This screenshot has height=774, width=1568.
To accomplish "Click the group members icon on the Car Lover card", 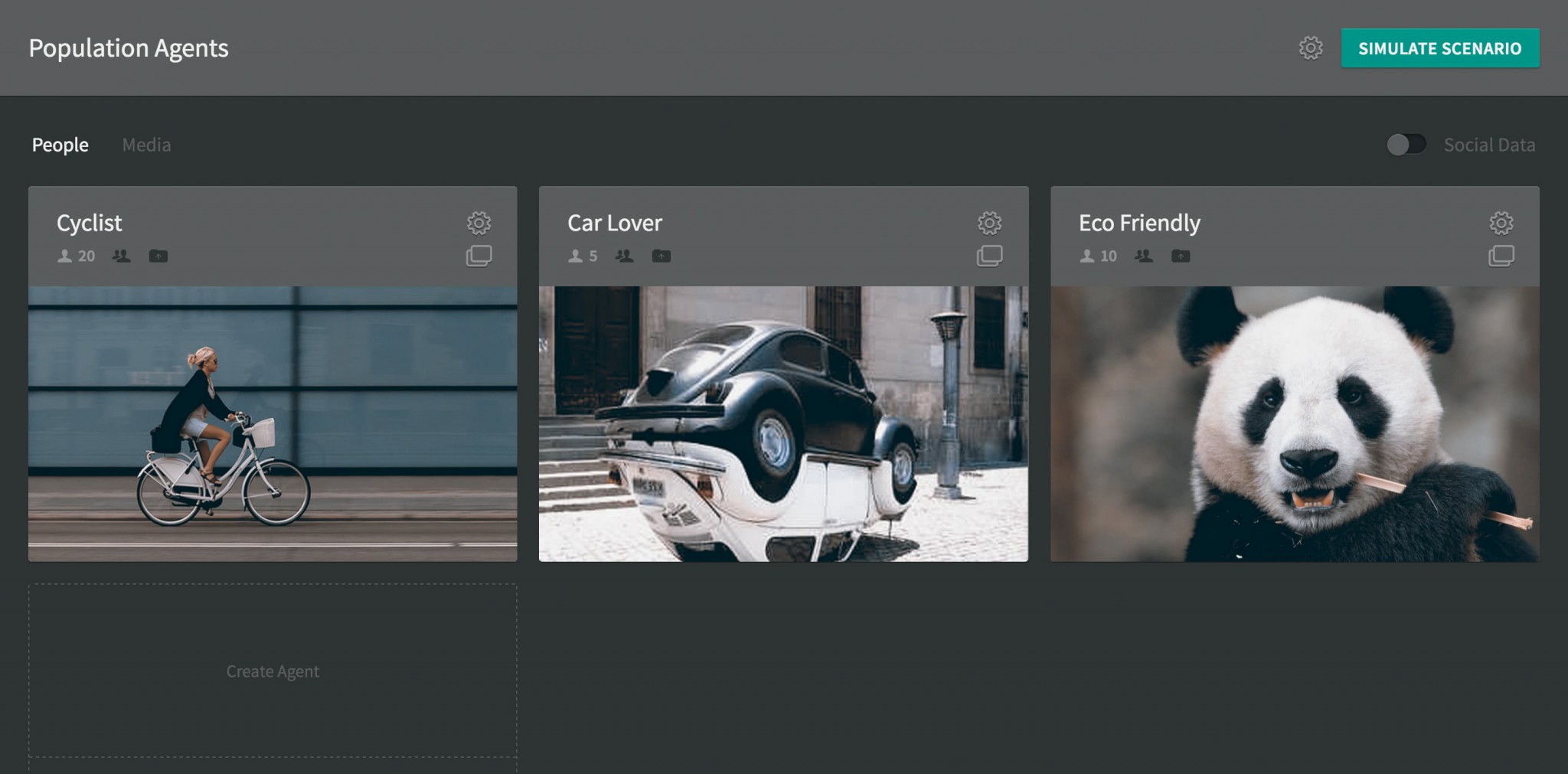I will pyautogui.click(x=622, y=256).
